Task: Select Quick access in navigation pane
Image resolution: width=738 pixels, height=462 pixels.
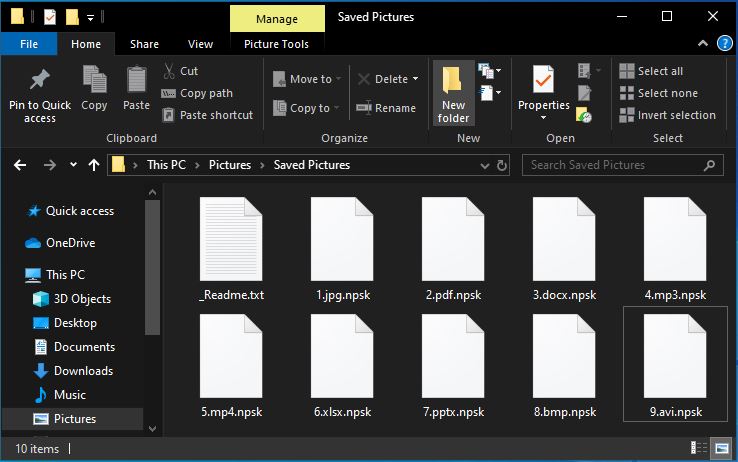Action: 71,211
